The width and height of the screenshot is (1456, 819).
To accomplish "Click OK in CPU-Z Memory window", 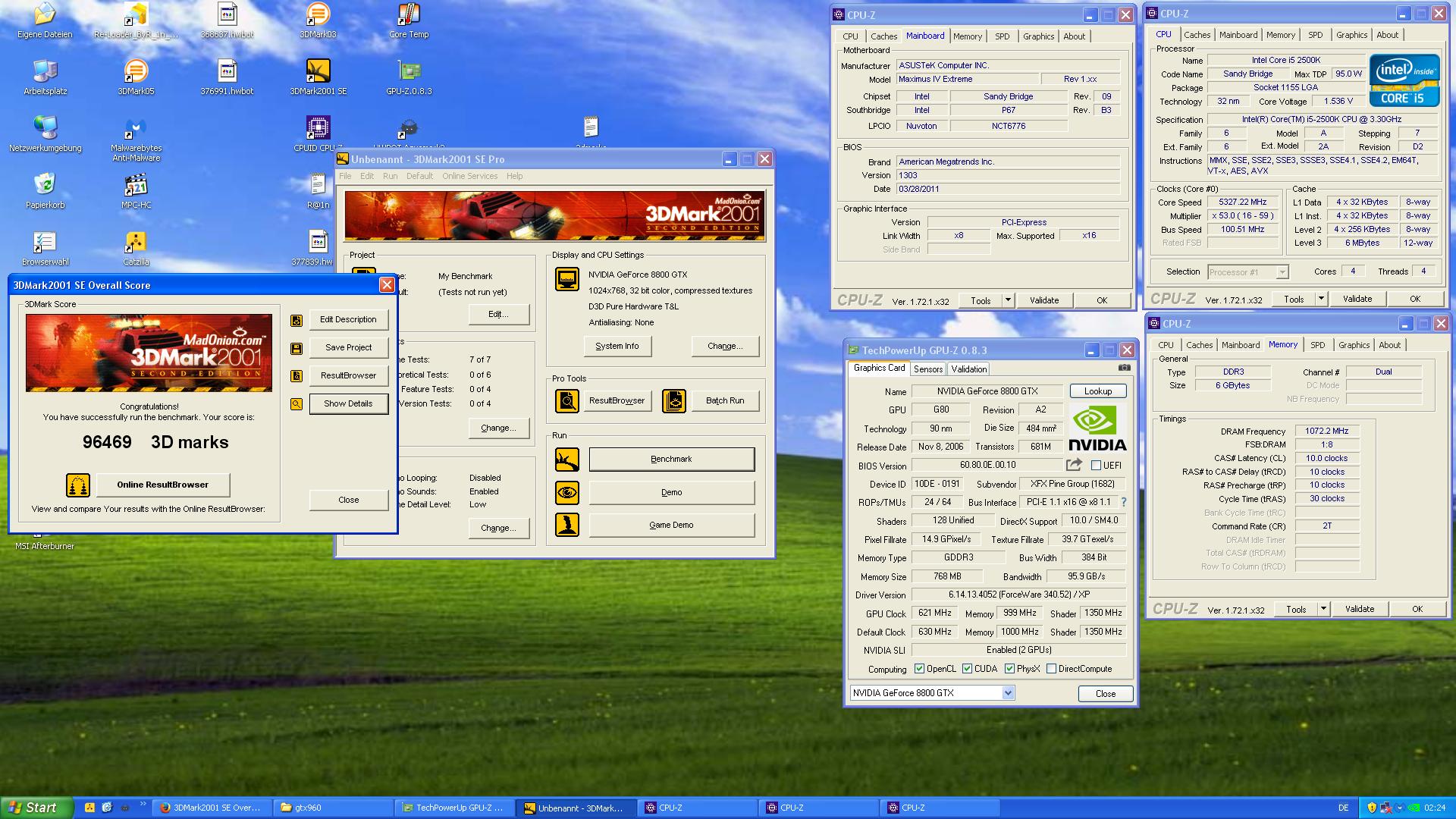I will tap(1417, 609).
